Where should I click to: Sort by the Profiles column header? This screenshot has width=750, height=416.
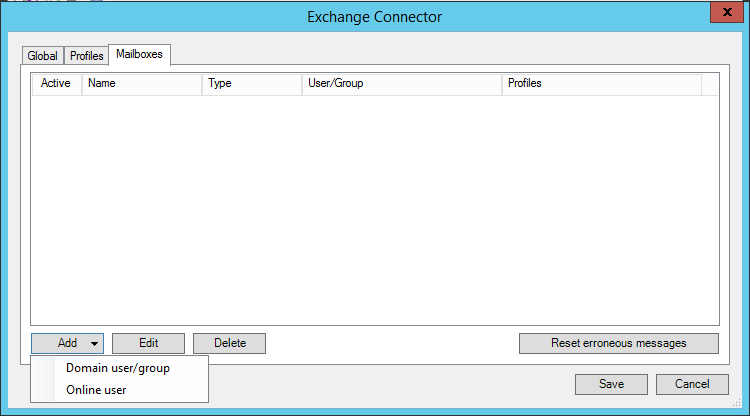click(602, 84)
